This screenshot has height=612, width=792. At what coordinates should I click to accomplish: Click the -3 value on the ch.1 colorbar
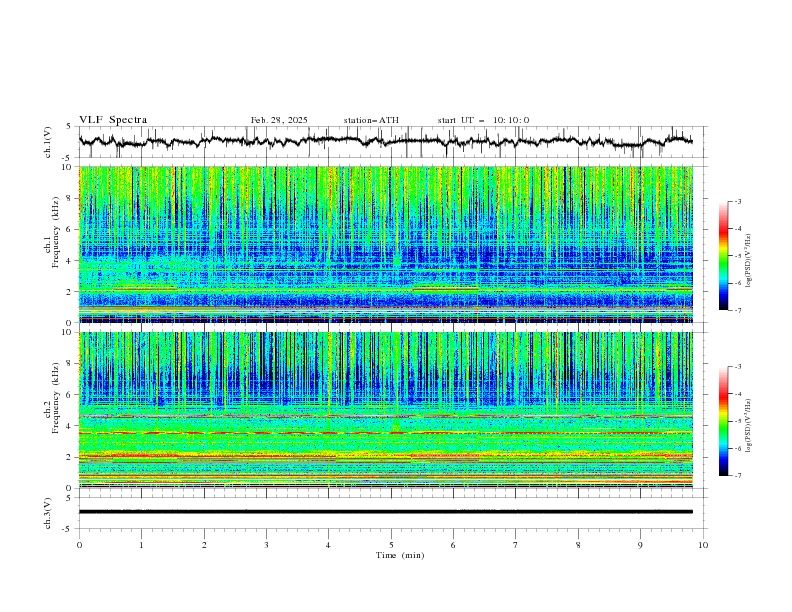point(737,201)
